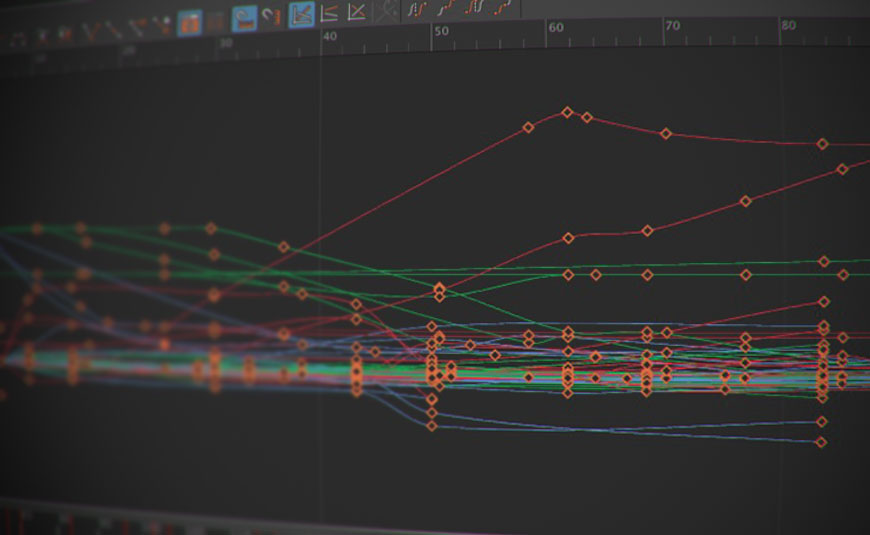Click the dimmed Load From Selection icon

click(215, 22)
